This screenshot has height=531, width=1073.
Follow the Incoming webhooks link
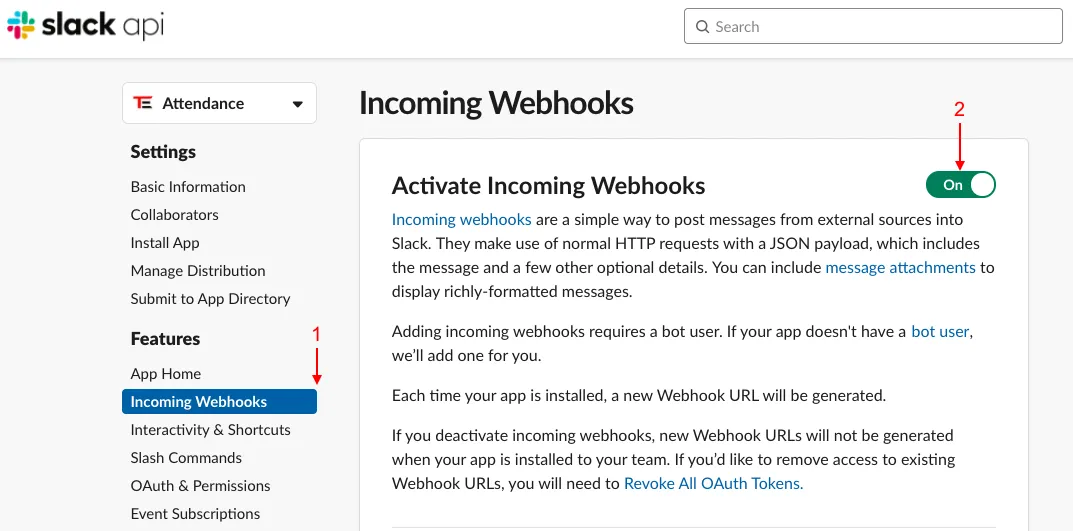[461, 219]
